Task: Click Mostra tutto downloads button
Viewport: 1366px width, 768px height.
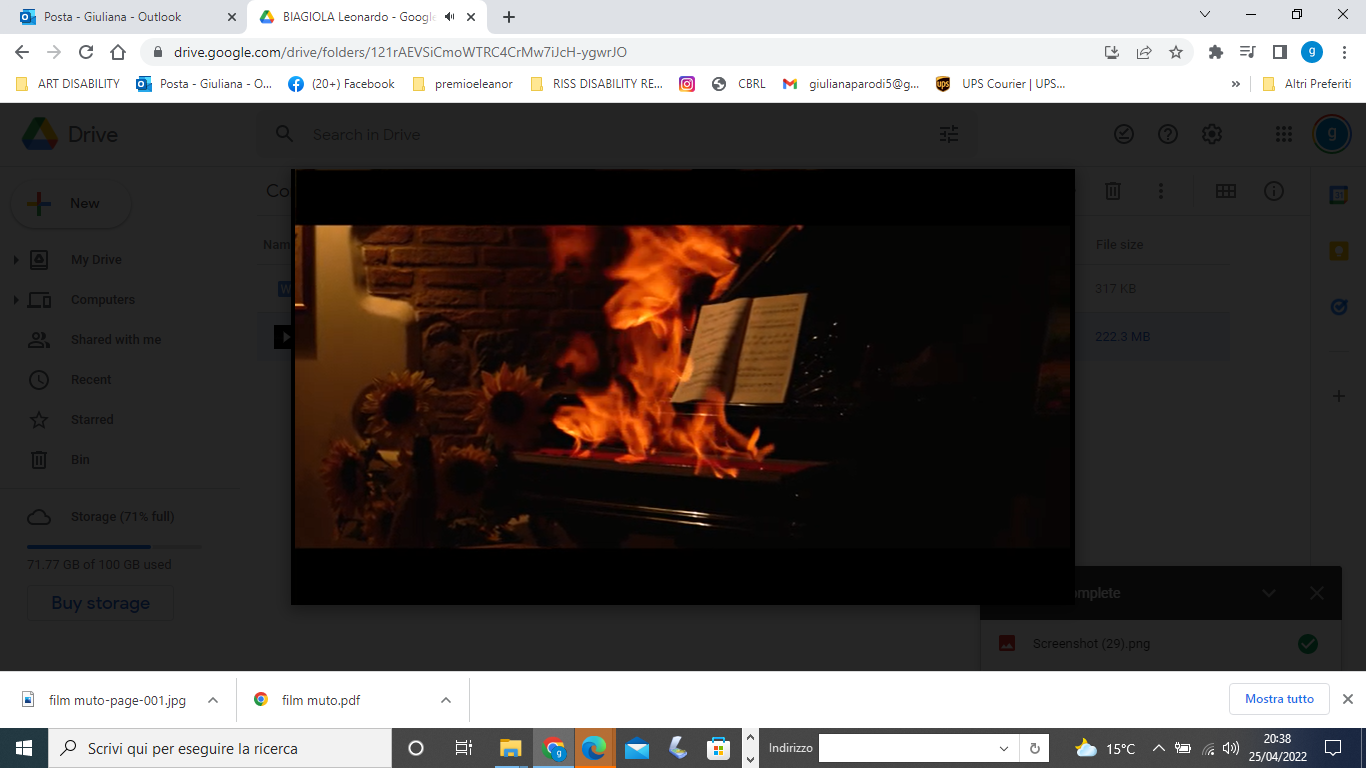Action: (1279, 699)
